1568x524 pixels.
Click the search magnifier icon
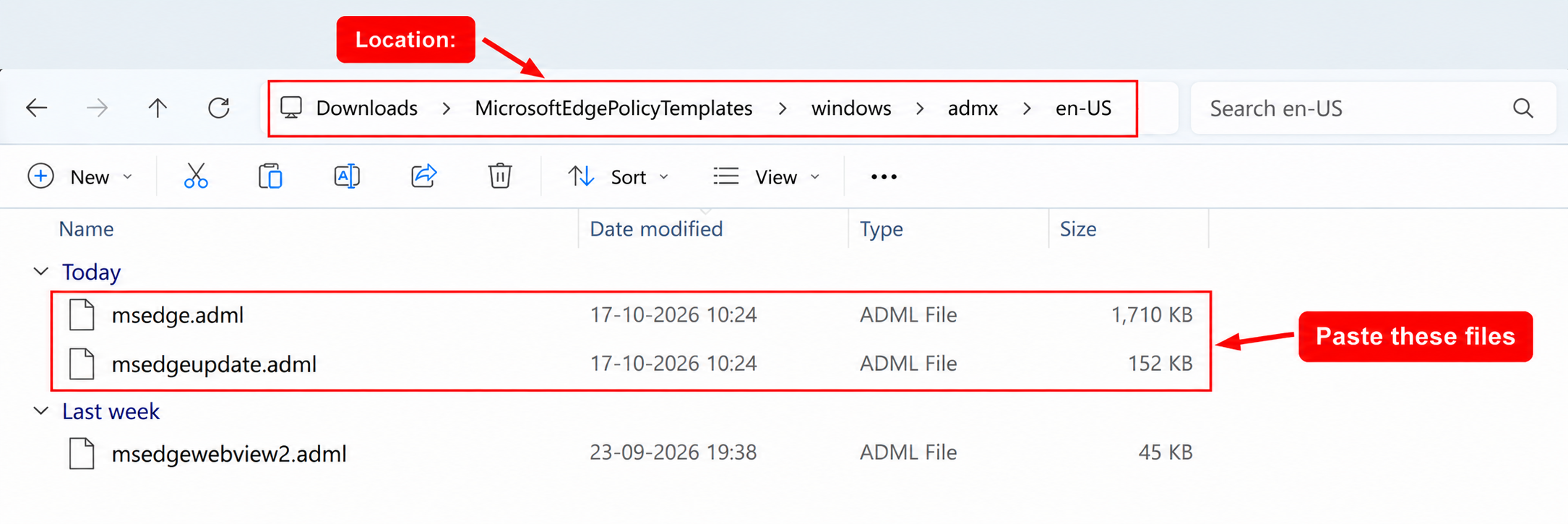[x=1523, y=108]
